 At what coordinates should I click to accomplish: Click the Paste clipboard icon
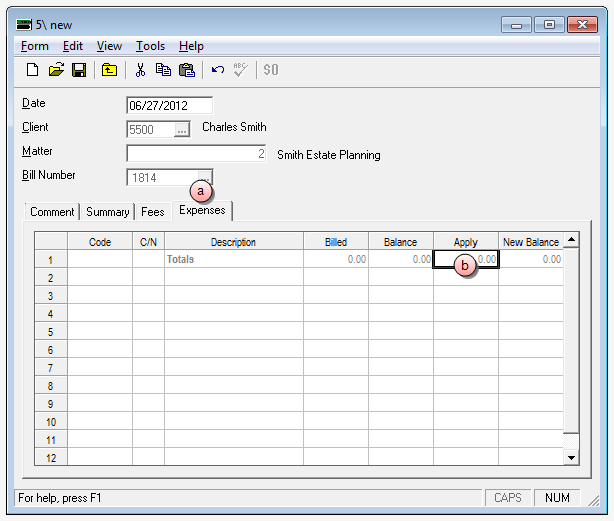click(x=187, y=70)
